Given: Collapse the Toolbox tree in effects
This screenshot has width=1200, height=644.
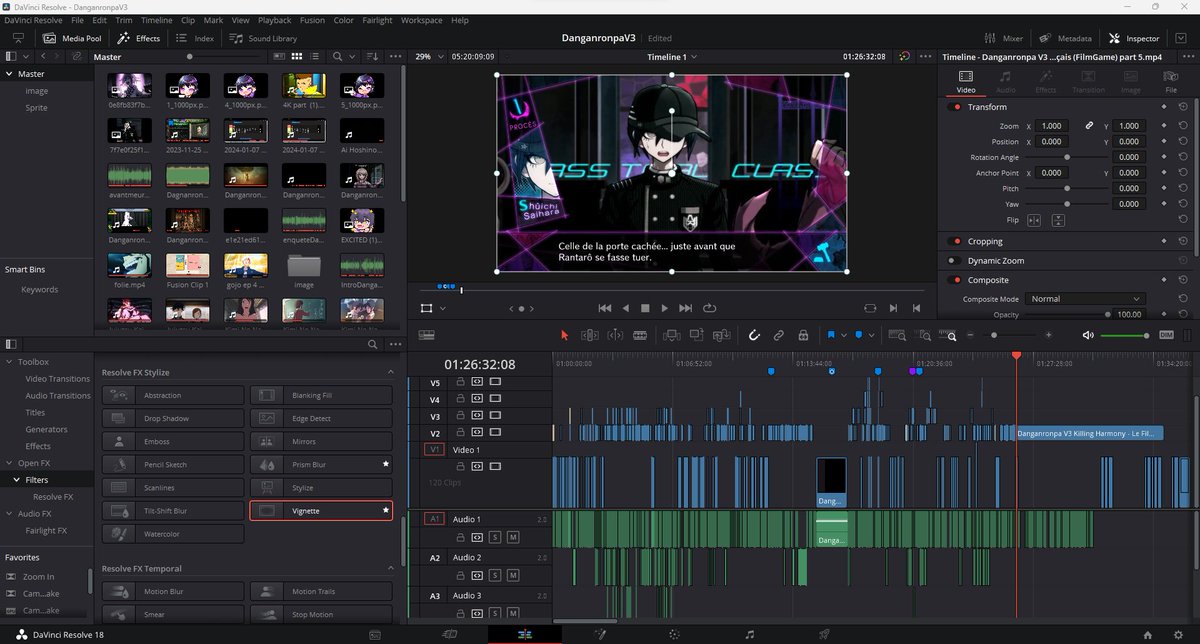Looking at the screenshot, I should (x=9, y=362).
